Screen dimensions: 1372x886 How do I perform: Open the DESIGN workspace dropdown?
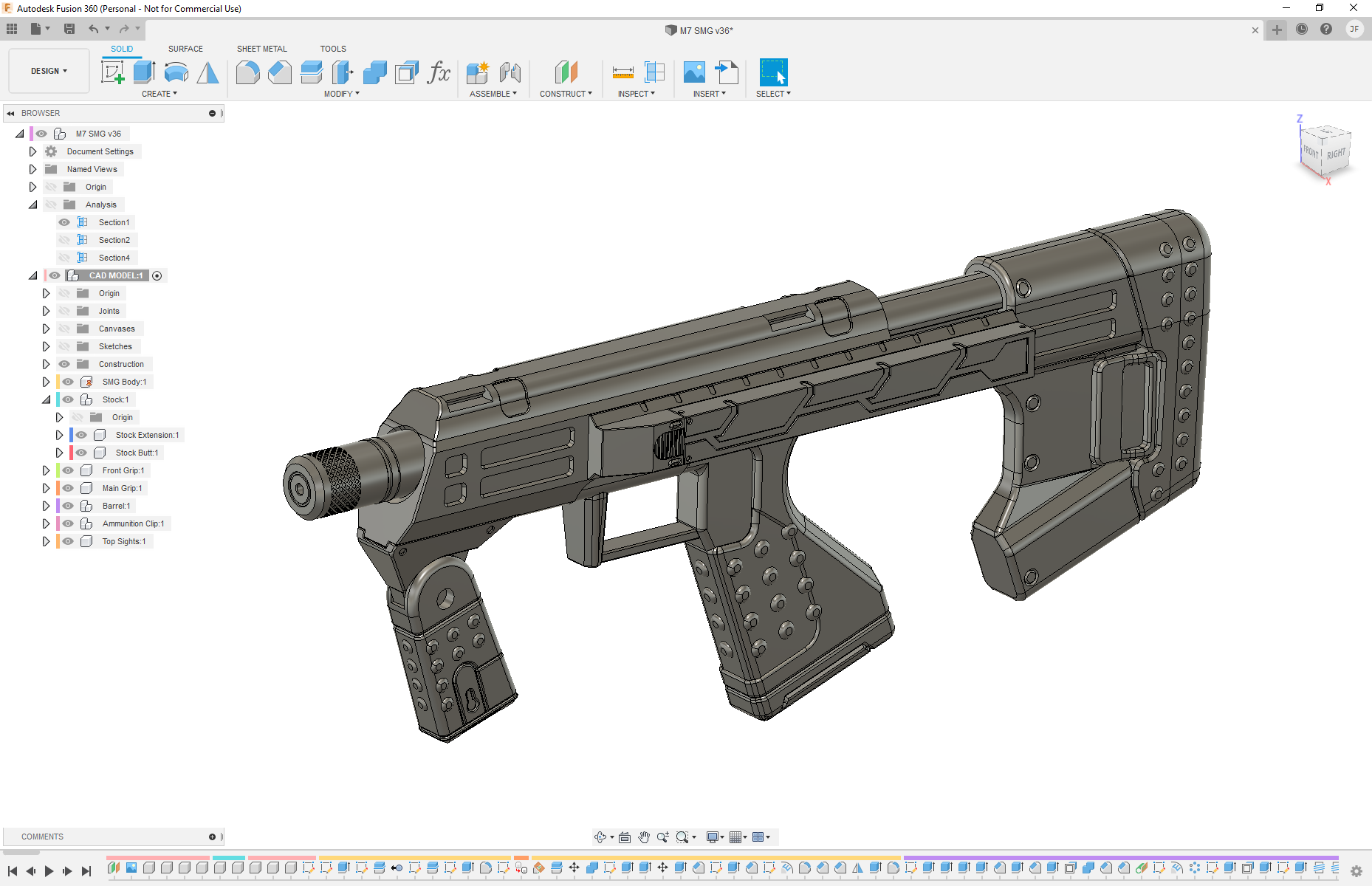pos(49,71)
